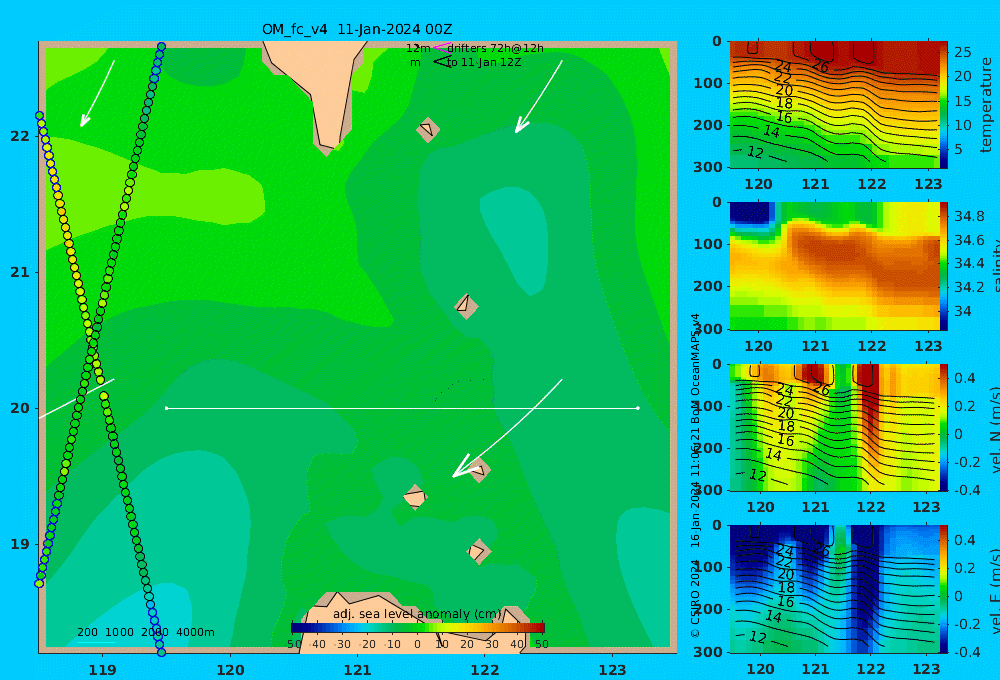Open the eastward velocity section plot
This screenshot has width=1000, height=680.
pos(834,589)
